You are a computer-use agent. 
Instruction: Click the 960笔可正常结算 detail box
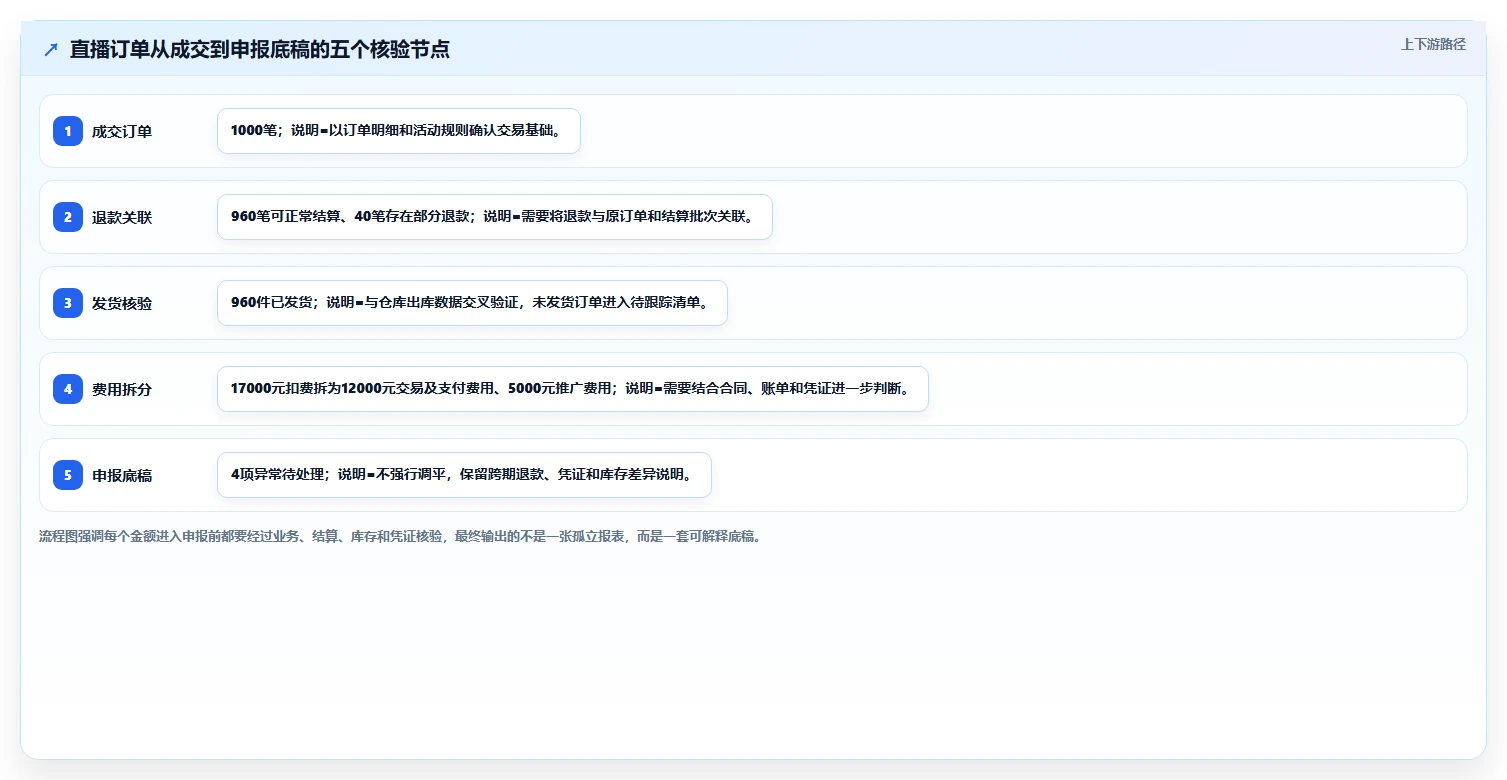[495, 217]
